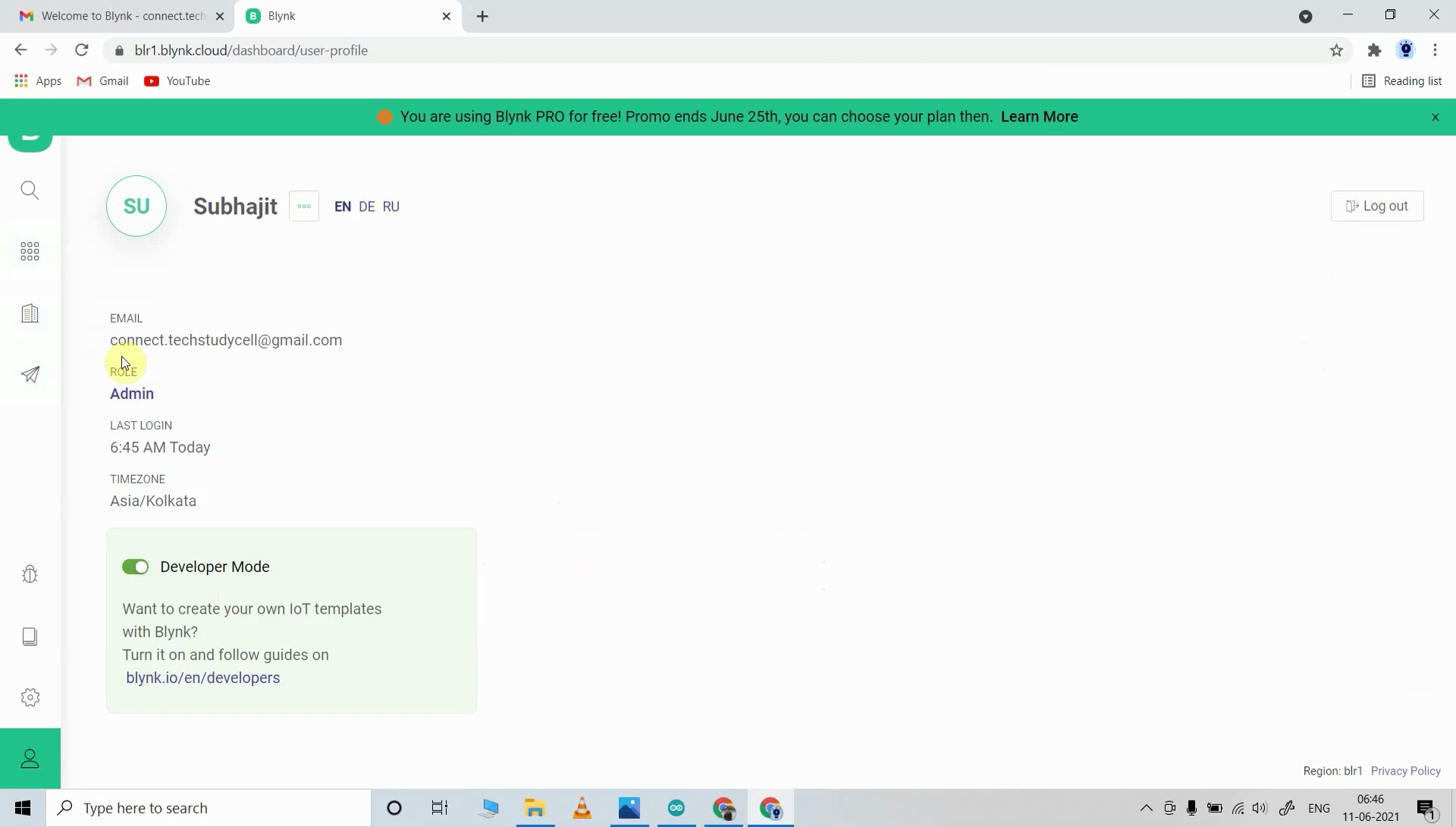Click the Region: blr1 footer text
The width and height of the screenshot is (1456, 827).
[1333, 771]
